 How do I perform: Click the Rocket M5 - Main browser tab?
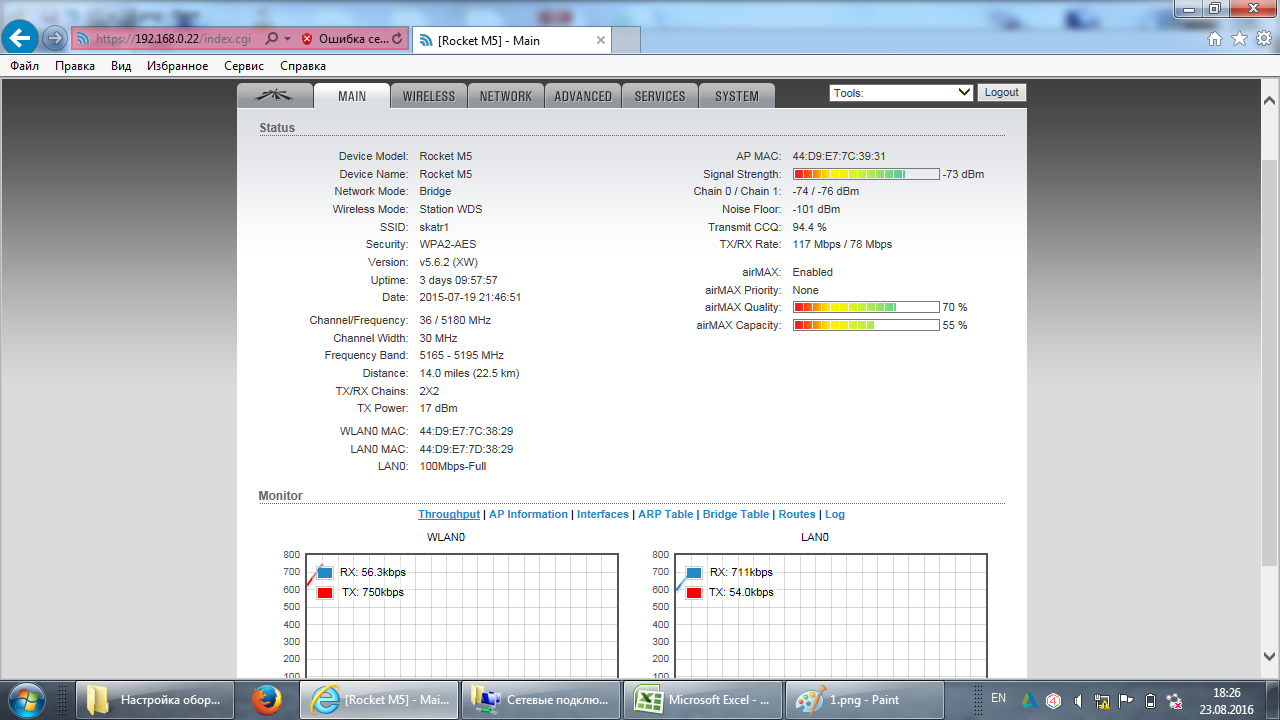(511, 40)
